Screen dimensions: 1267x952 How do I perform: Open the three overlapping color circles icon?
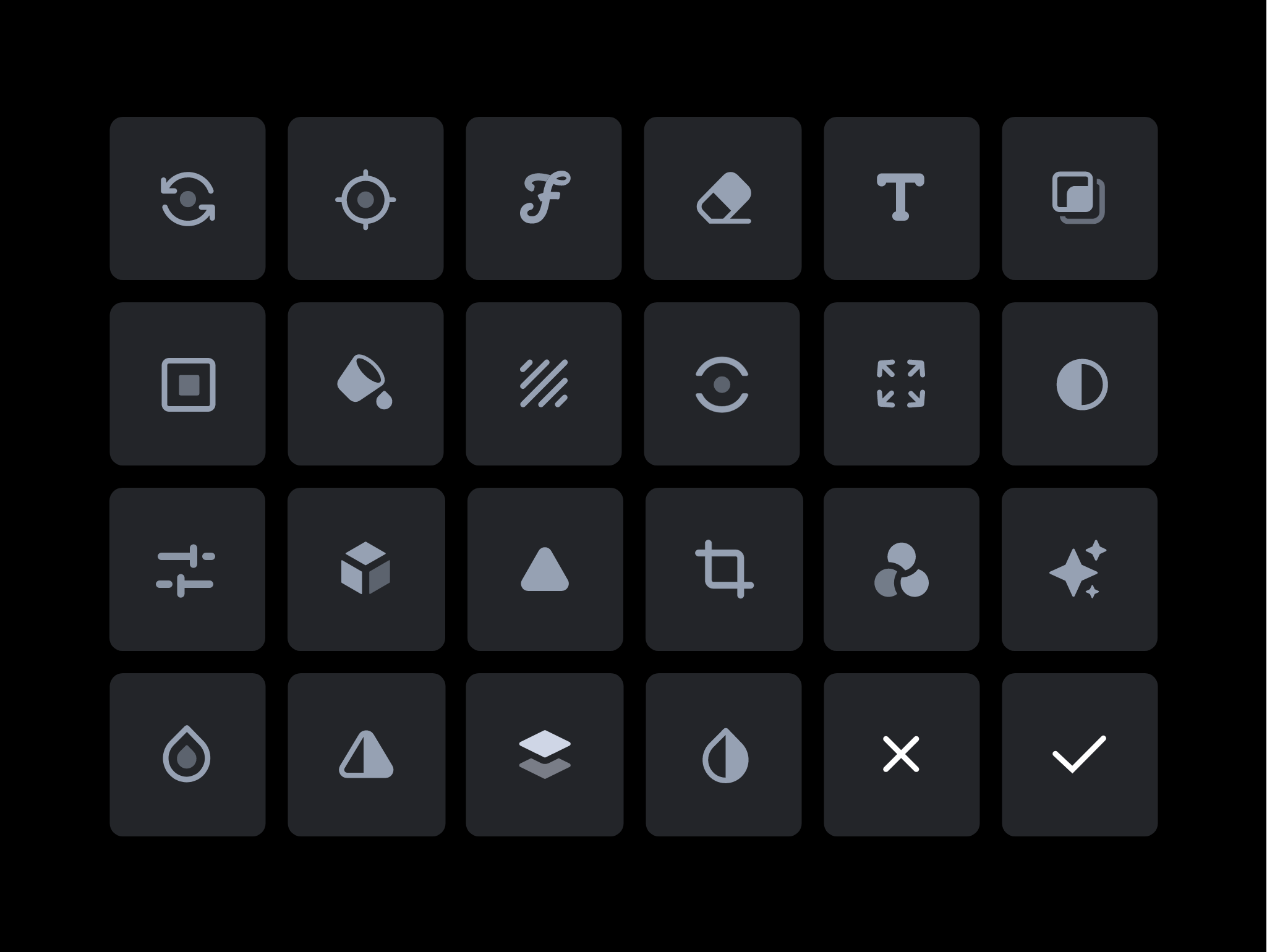tap(902, 570)
